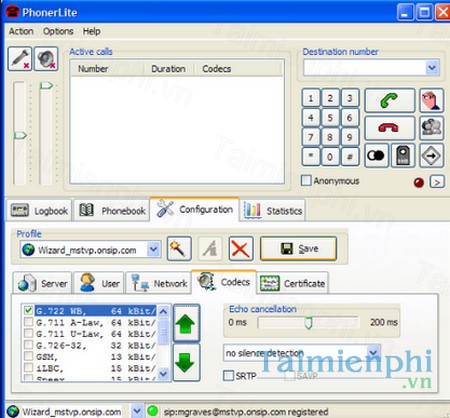
Task: Click the registered SIP status text
Action: (x=246, y=412)
